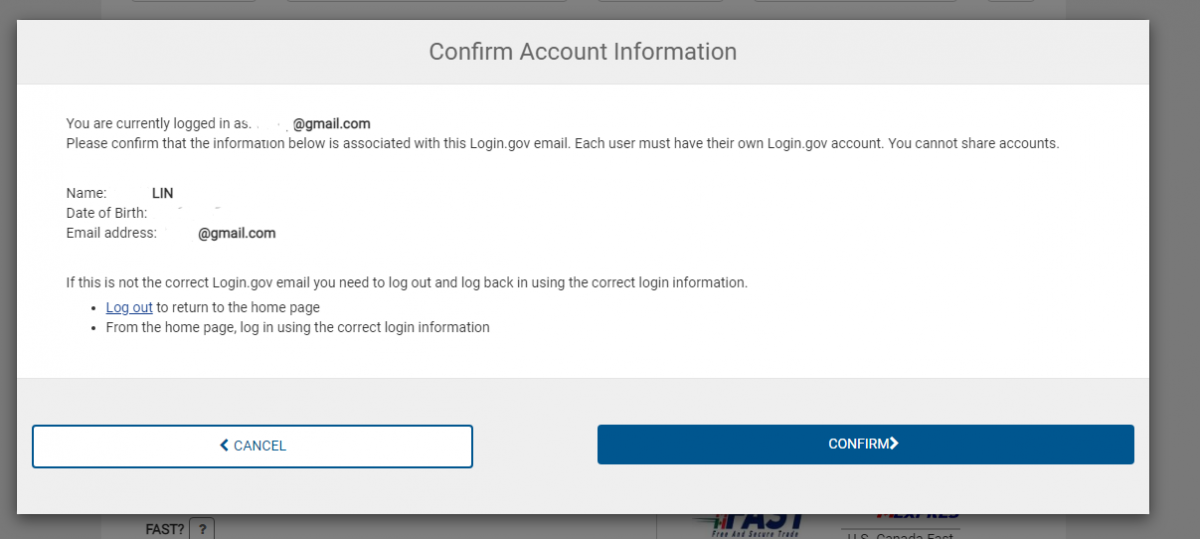Click the left chevron icon beside CANCEL
1200x539 pixels.
[224, 446]
